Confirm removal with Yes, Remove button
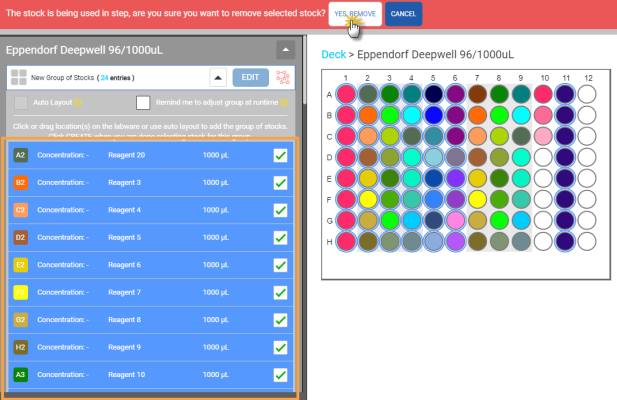Screen dimensions: 617x400 (354, 14)
